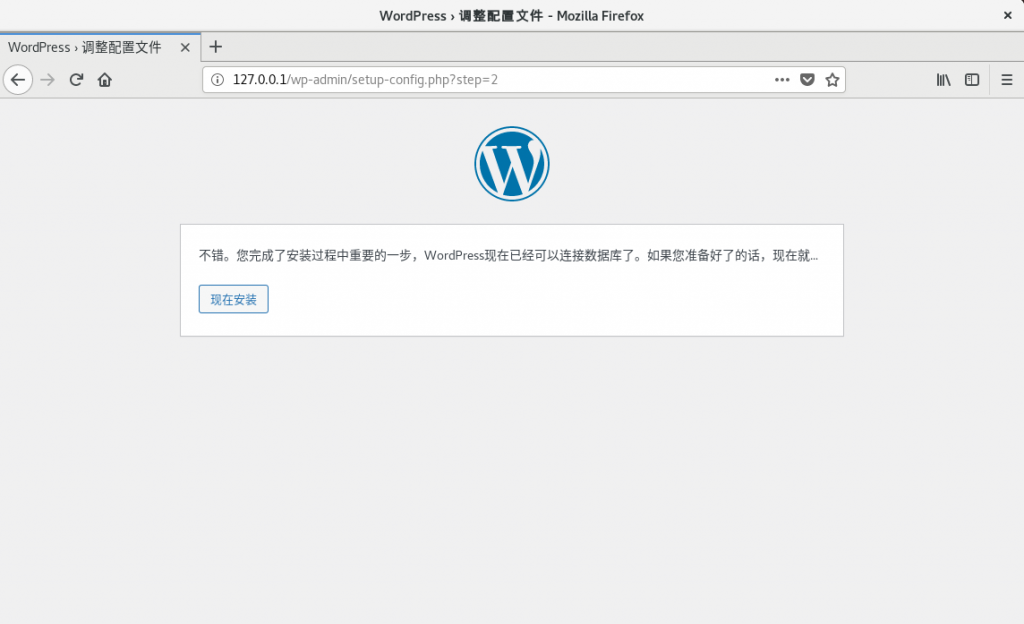Click the 现在安装 button
The width and height of the screenshot is (1024, 624).
click(x=233, y=299)
